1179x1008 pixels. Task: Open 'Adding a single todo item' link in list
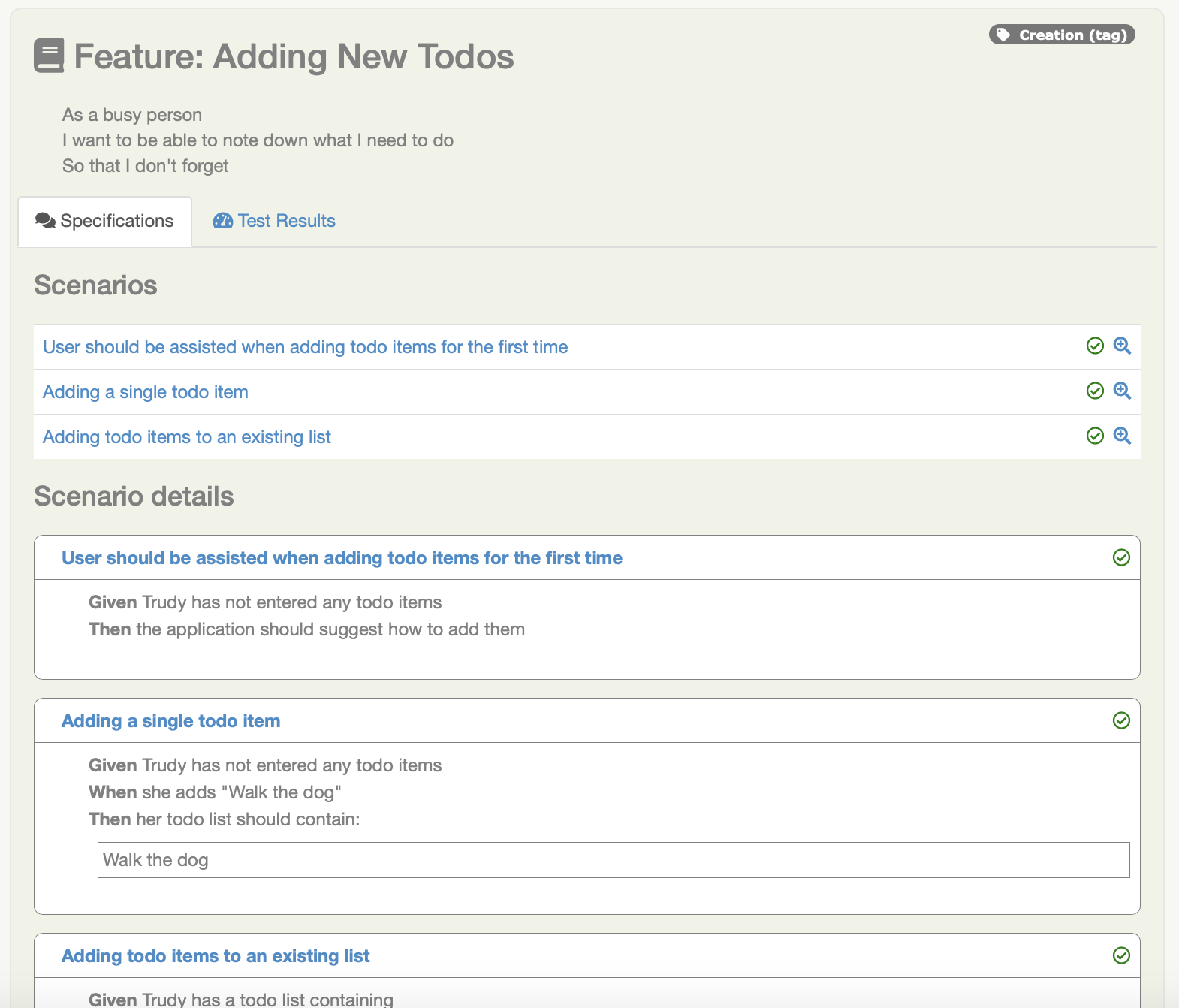pyautogui.click(x=146, y=392)
